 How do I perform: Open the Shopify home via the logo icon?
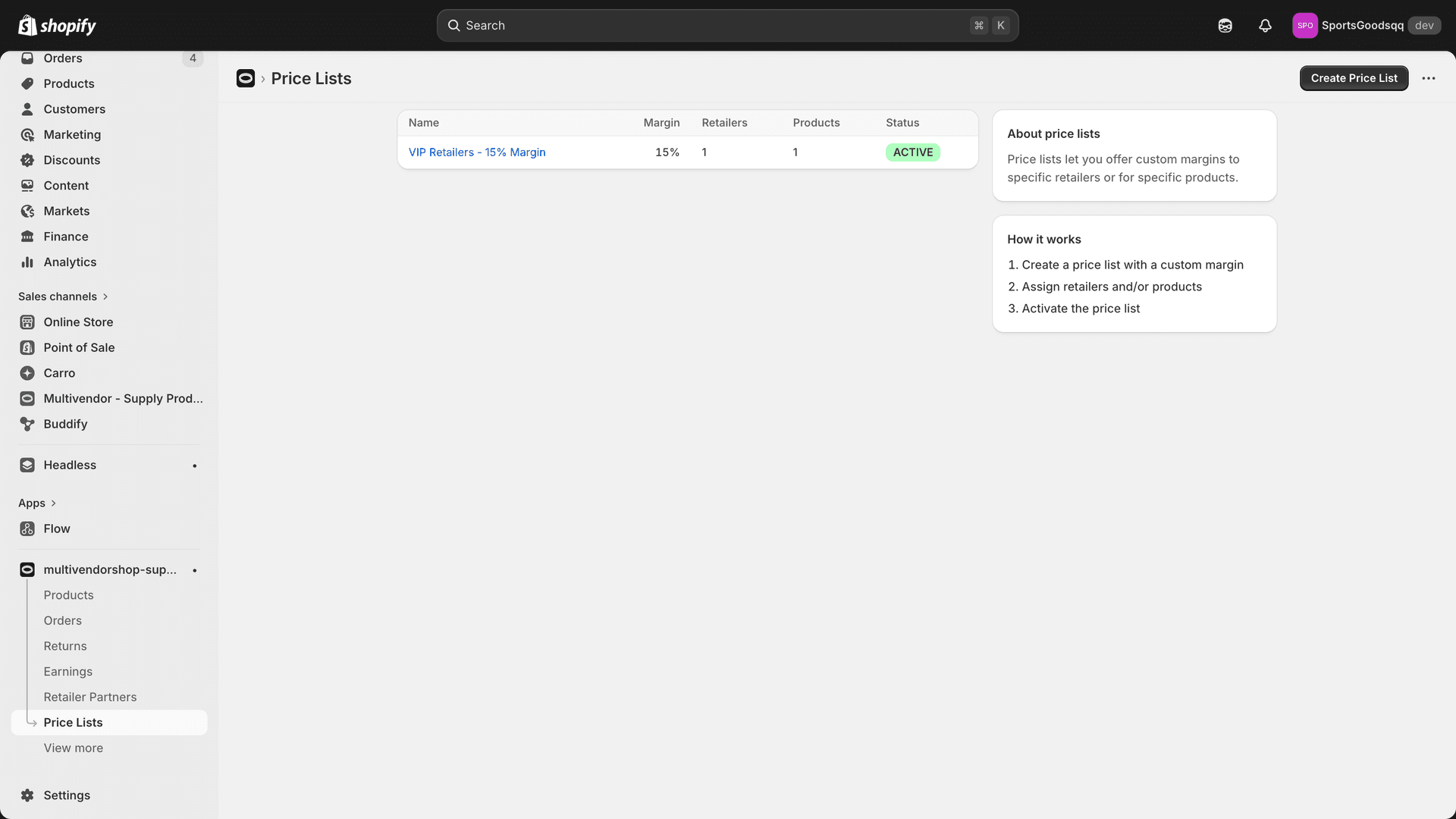[27, 25]
